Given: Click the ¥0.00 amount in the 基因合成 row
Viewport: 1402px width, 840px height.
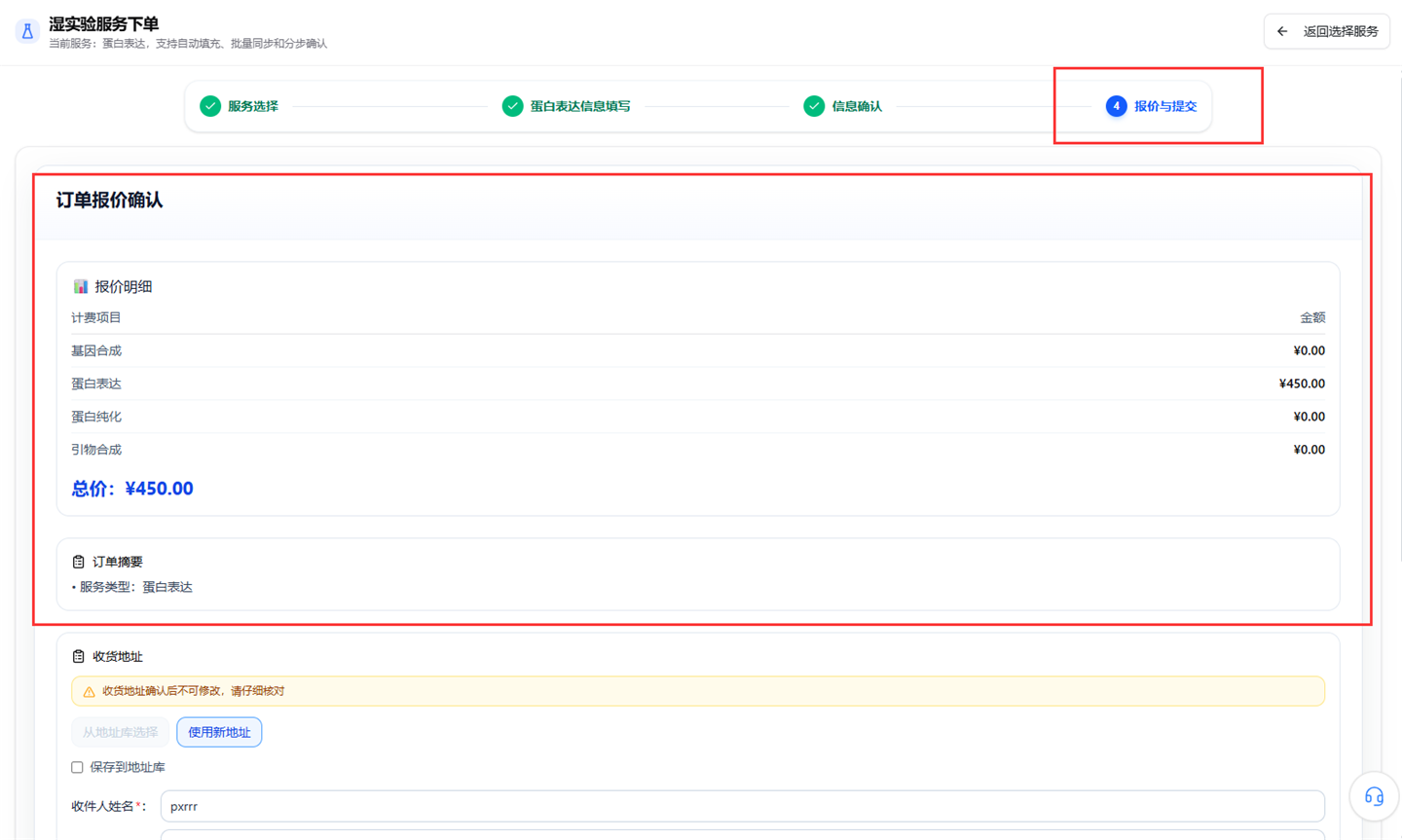Looking at the screenshot, I should (1310, 350).
